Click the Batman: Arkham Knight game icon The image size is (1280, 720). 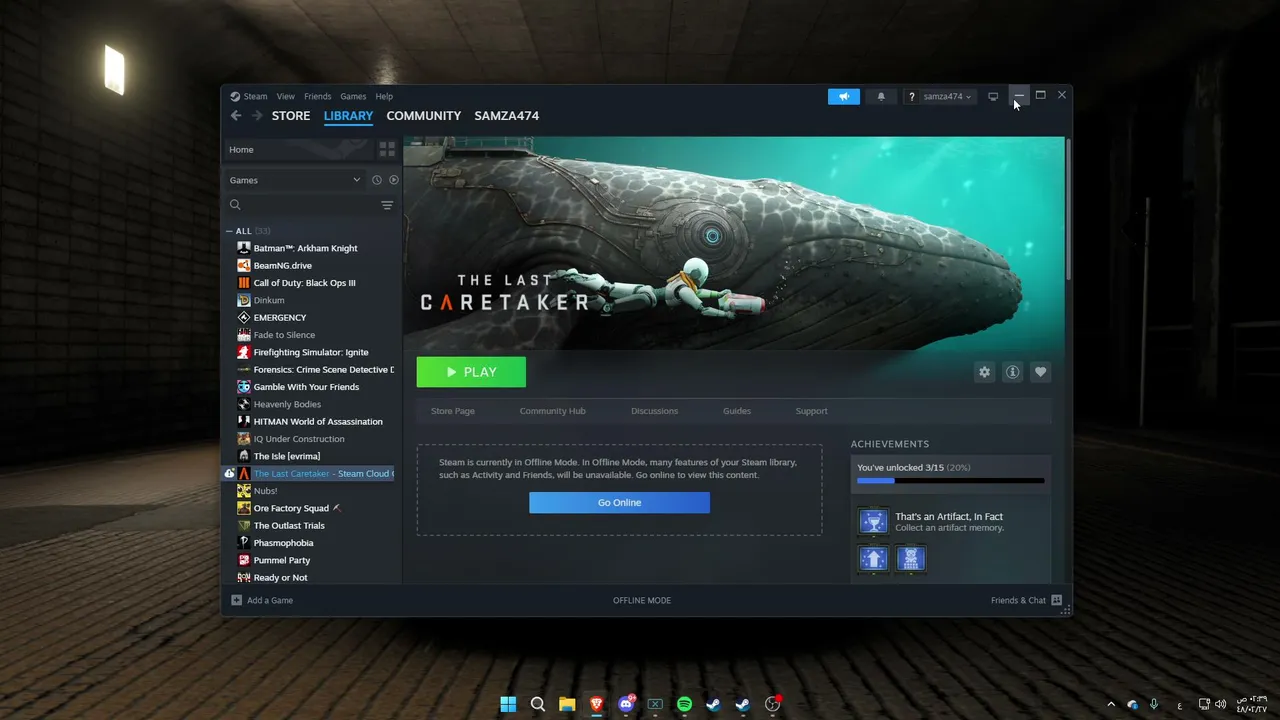[244, 248]
